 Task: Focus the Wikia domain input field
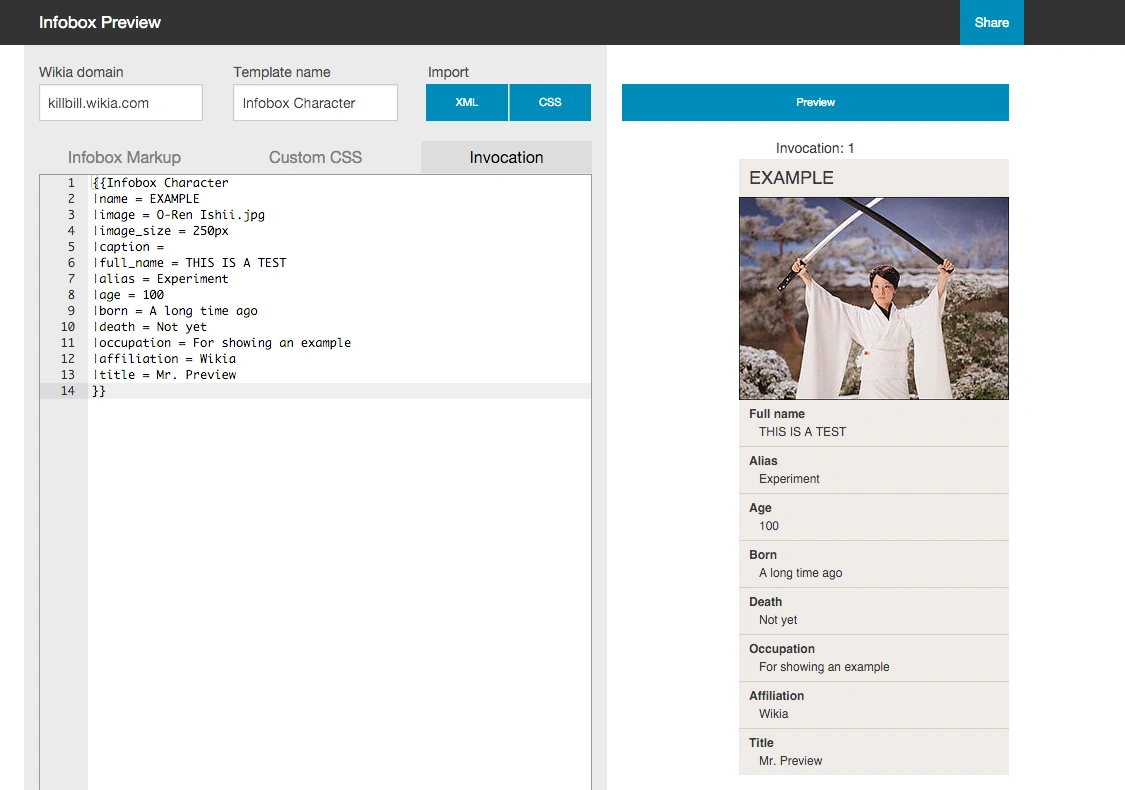pyautogui.click(x=120, y=102)
